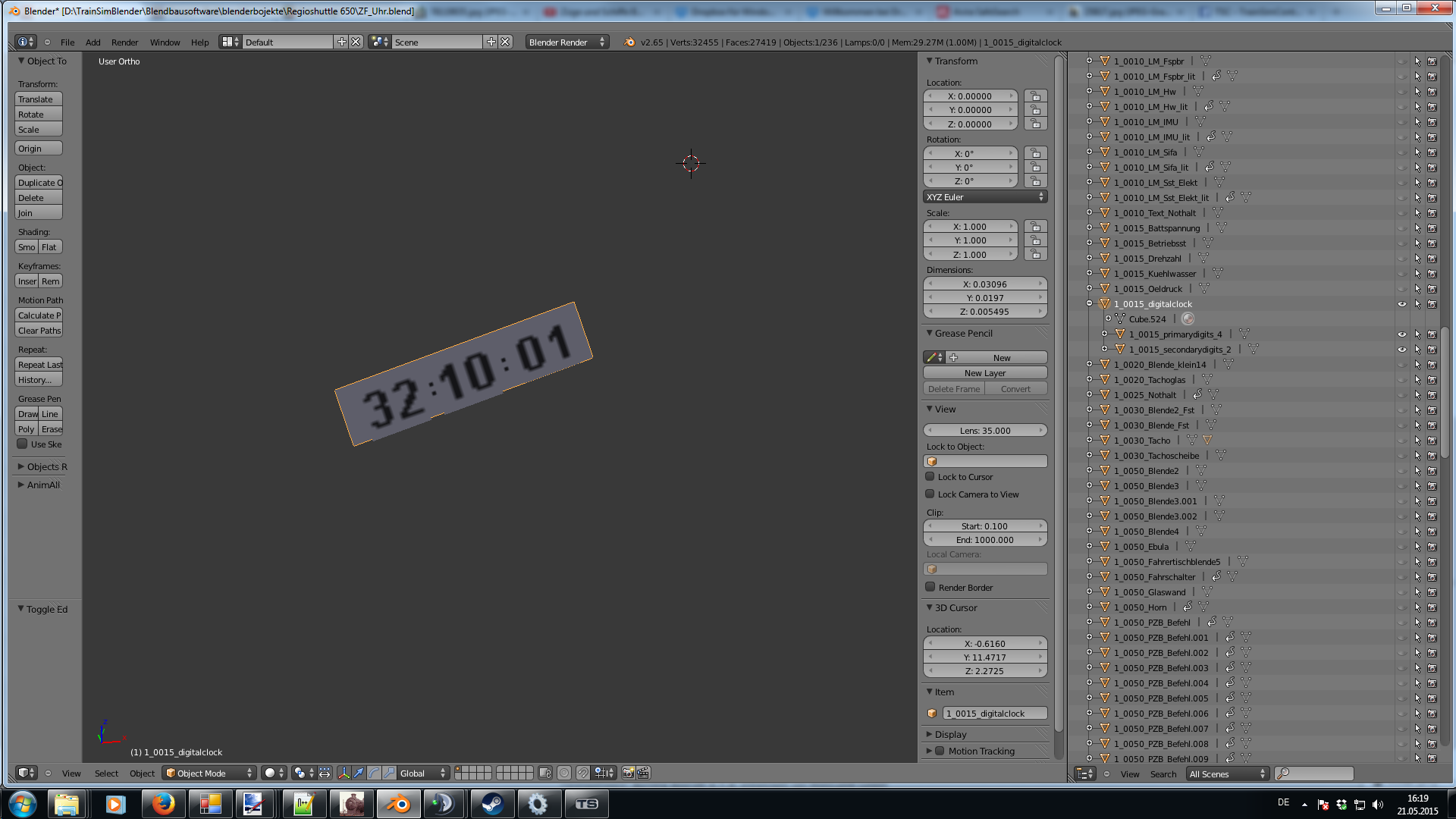Image resolution: width=1456 pixels, height=819 pixels.
Task: Toggle the 3D manipulator axes icon
Action: [344, 773]
